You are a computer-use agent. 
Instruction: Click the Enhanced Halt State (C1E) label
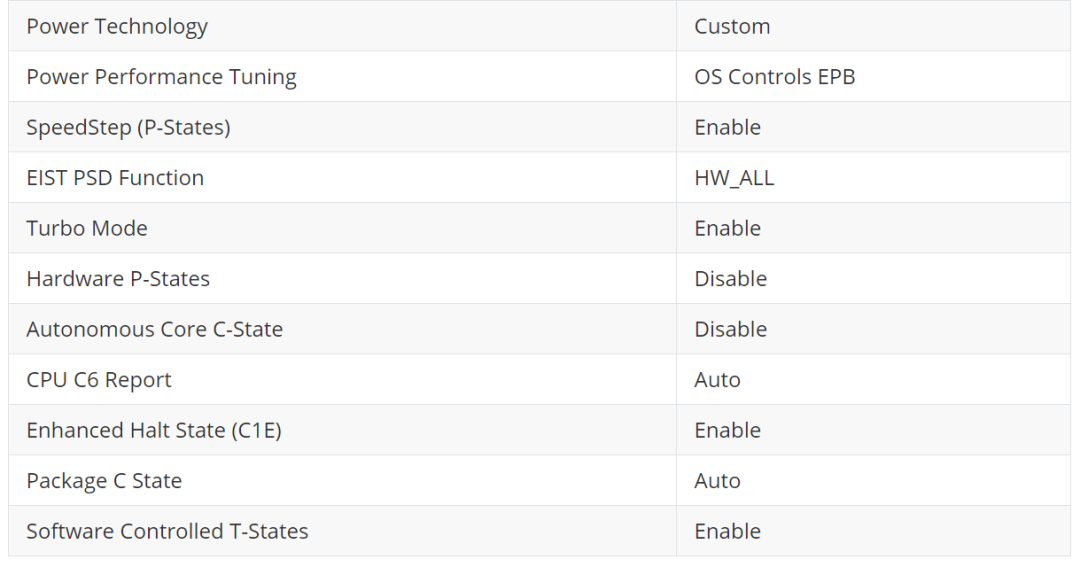154,430
